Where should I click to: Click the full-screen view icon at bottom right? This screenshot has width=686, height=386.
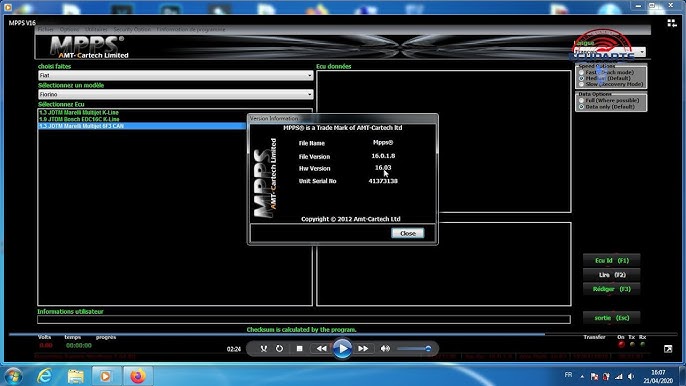668,349
